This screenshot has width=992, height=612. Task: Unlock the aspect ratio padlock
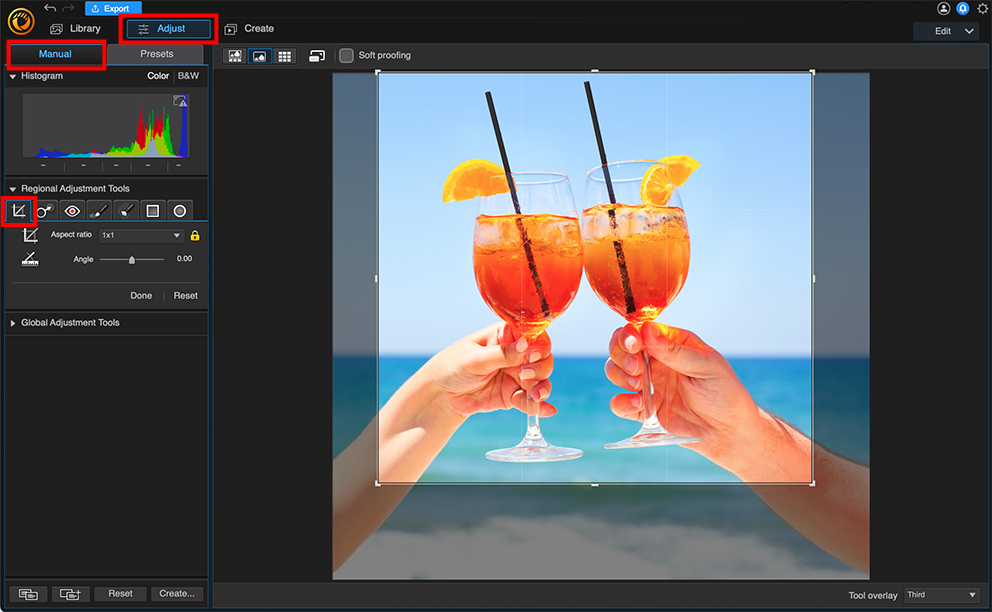[x=194, y=234]
